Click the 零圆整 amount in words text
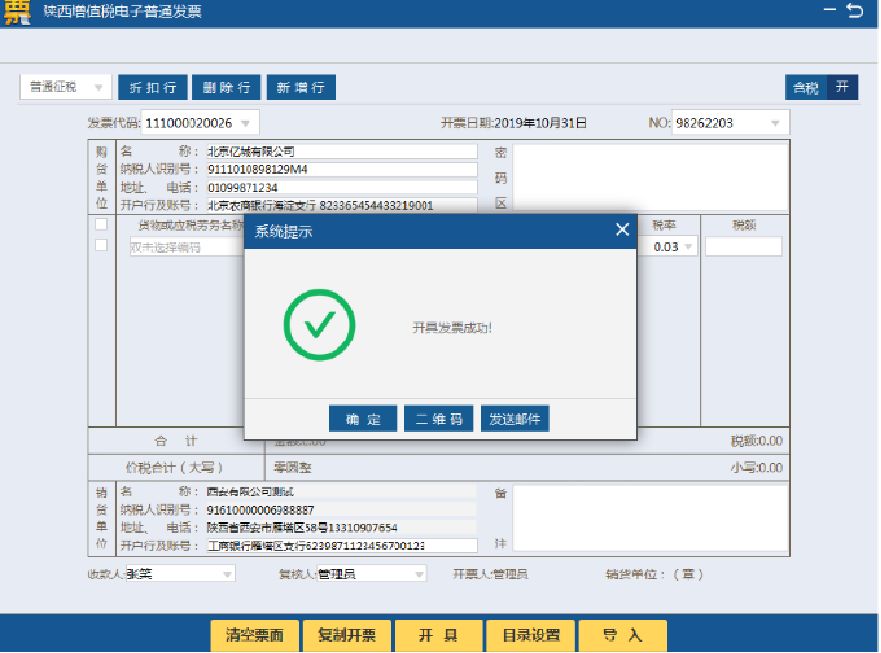This screenshot has height=653, width=881. (x=292, y=468)
